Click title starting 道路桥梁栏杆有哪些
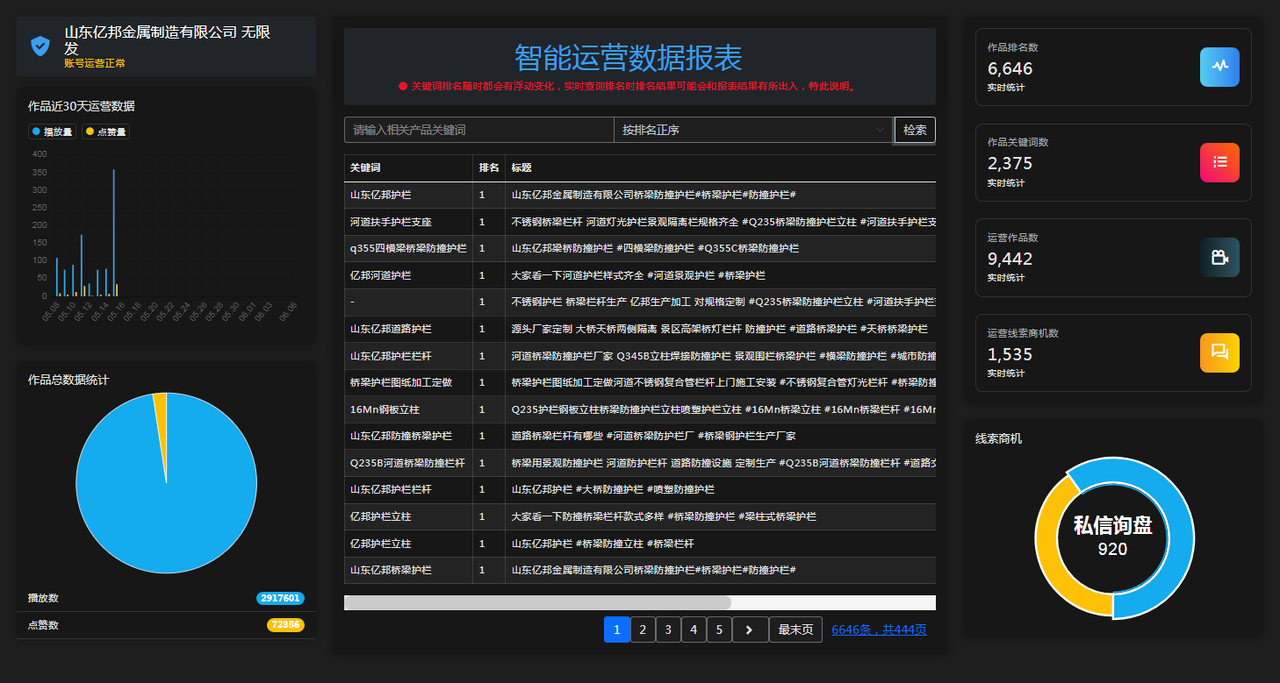Image resolution: width=1280 pixels, height=683 pixels. tap(653, 436)
